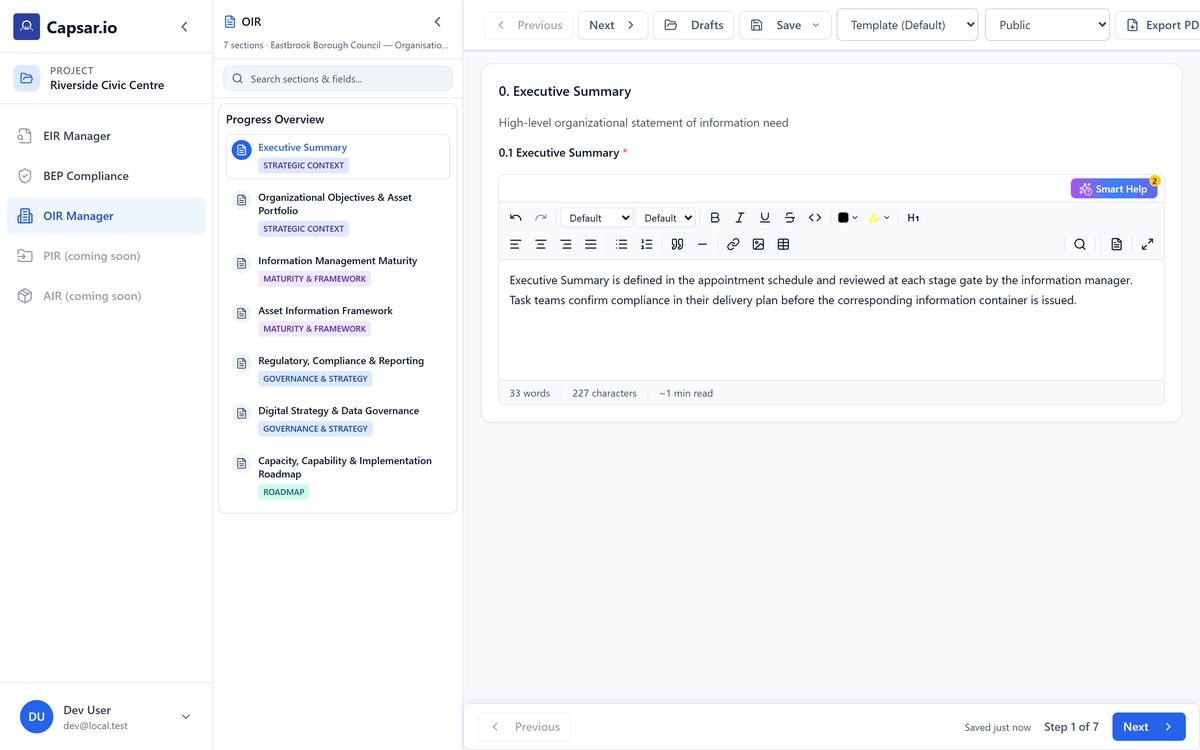Open the highlight color picker
The image size is (1200, 750).
click(879, 218)
